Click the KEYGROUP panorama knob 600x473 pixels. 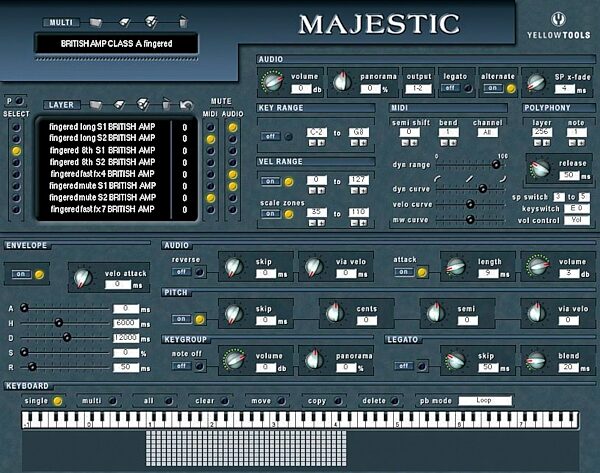(x=315, y=360)
